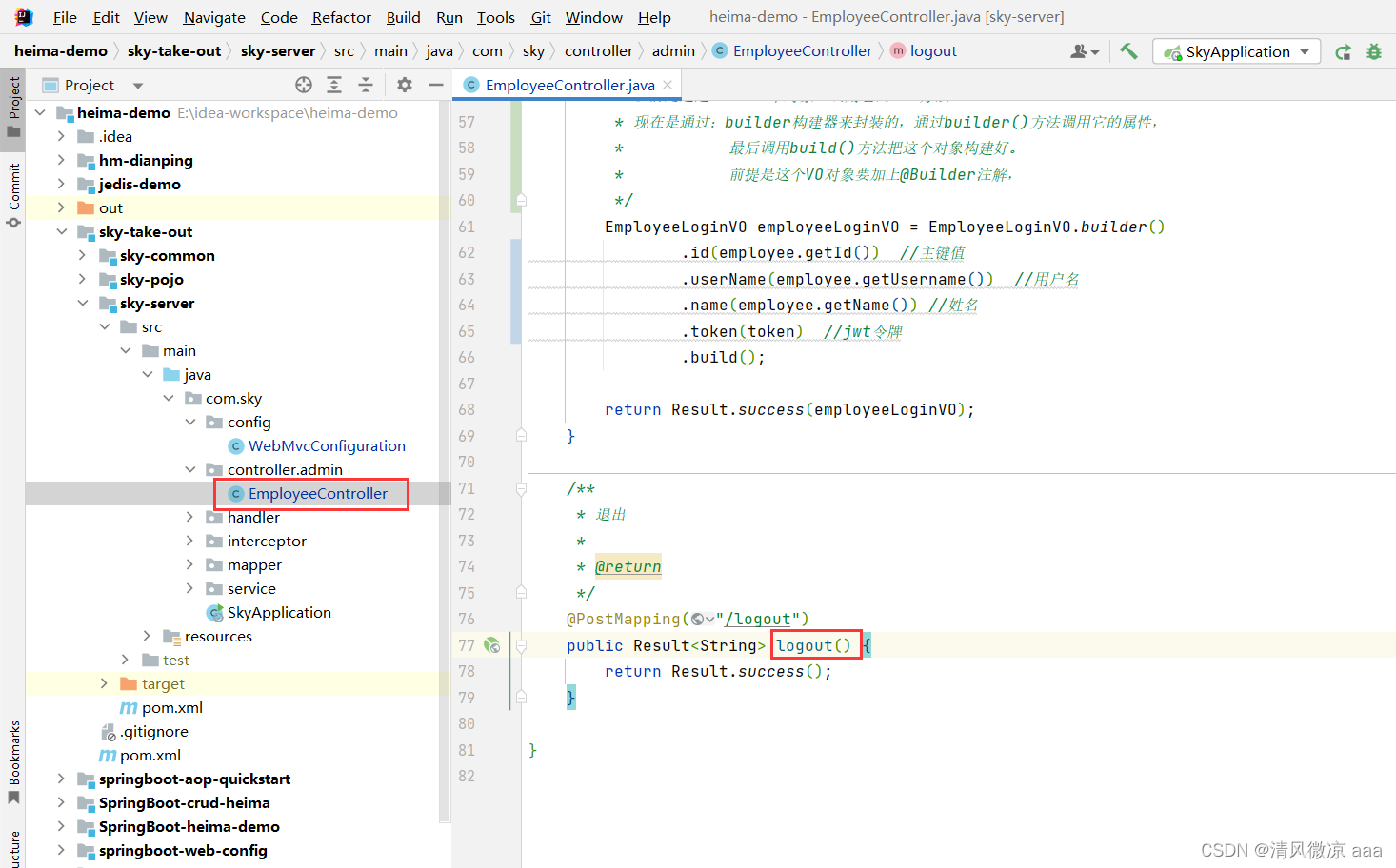Click Expand All icon in Project panel
The image size is (1396, 868).
334,85
